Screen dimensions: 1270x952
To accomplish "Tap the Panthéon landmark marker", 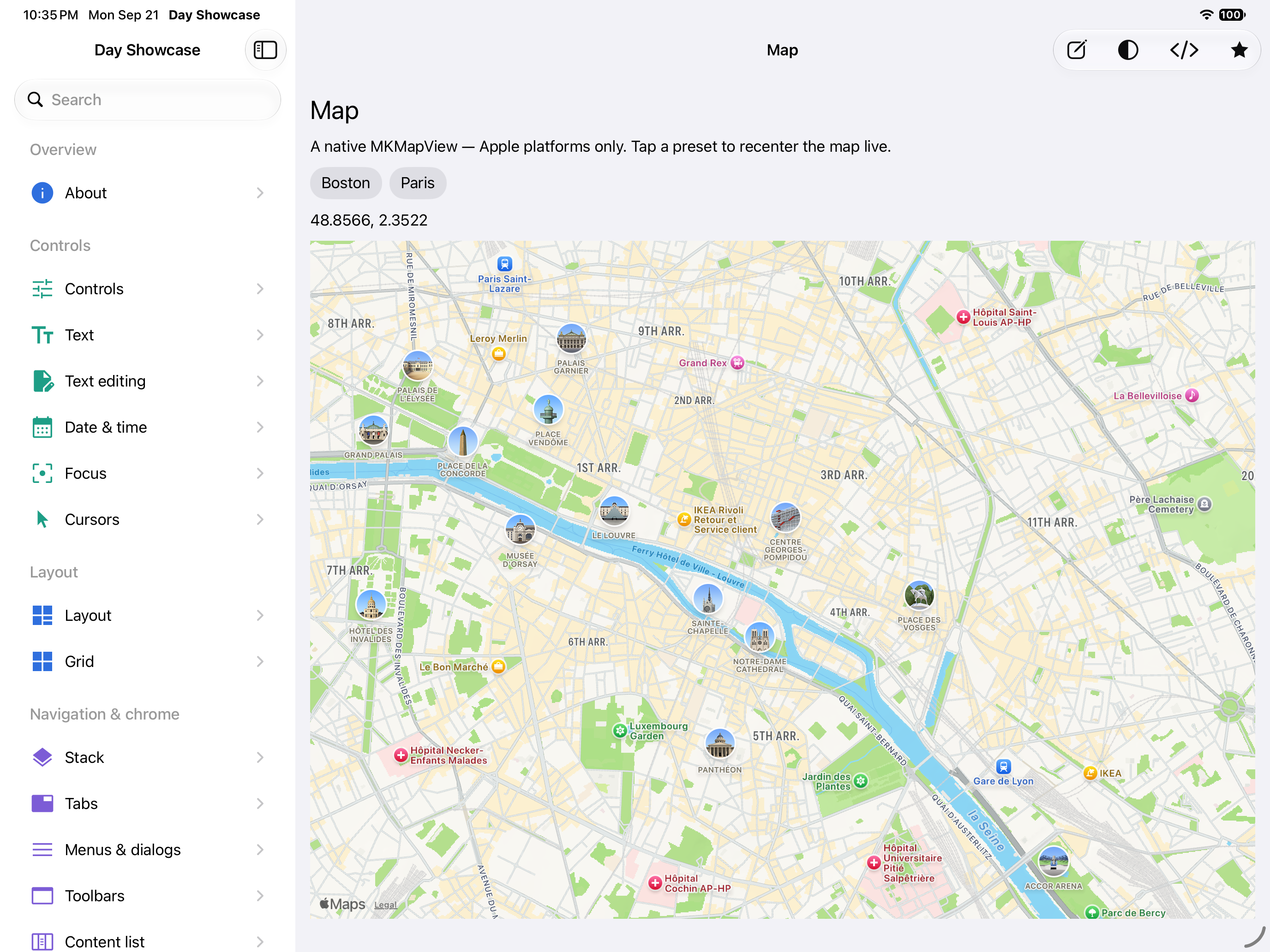I will coord(719,744).
